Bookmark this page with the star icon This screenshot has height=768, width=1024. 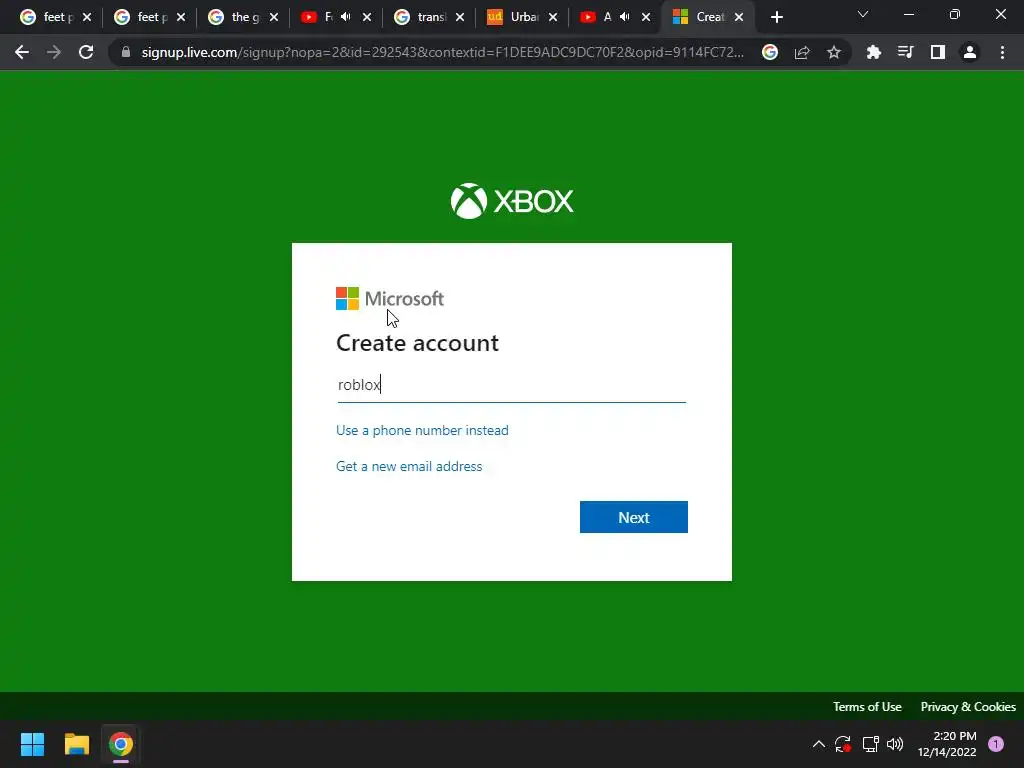834,52
